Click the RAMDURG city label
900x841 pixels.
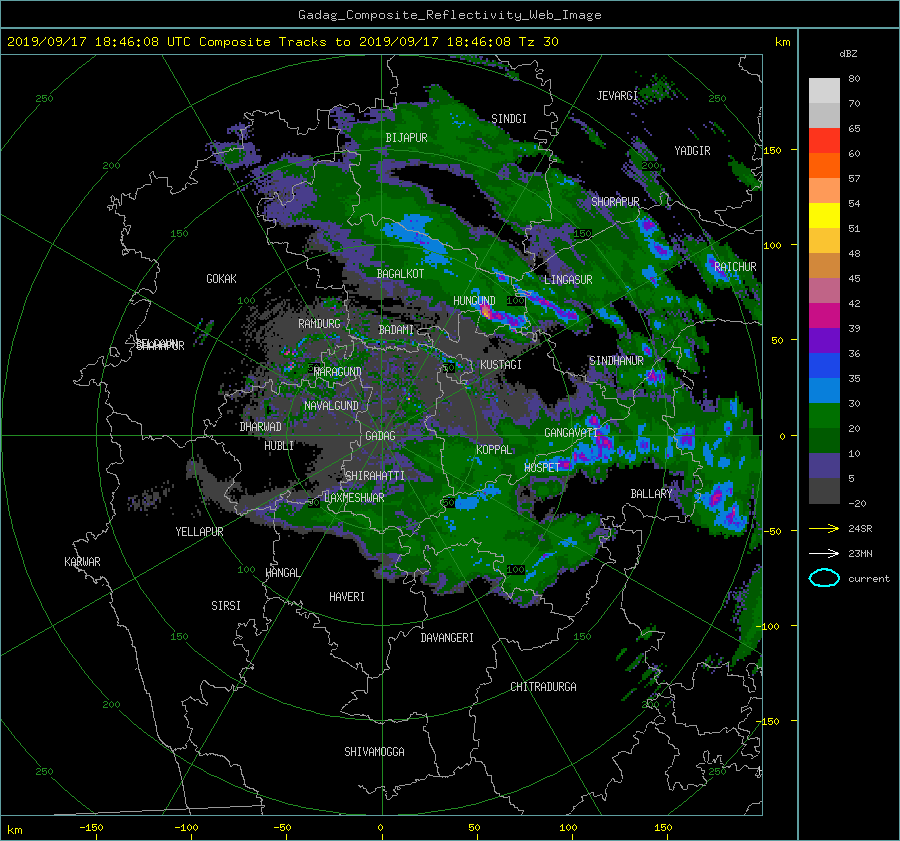click(319, 324)
